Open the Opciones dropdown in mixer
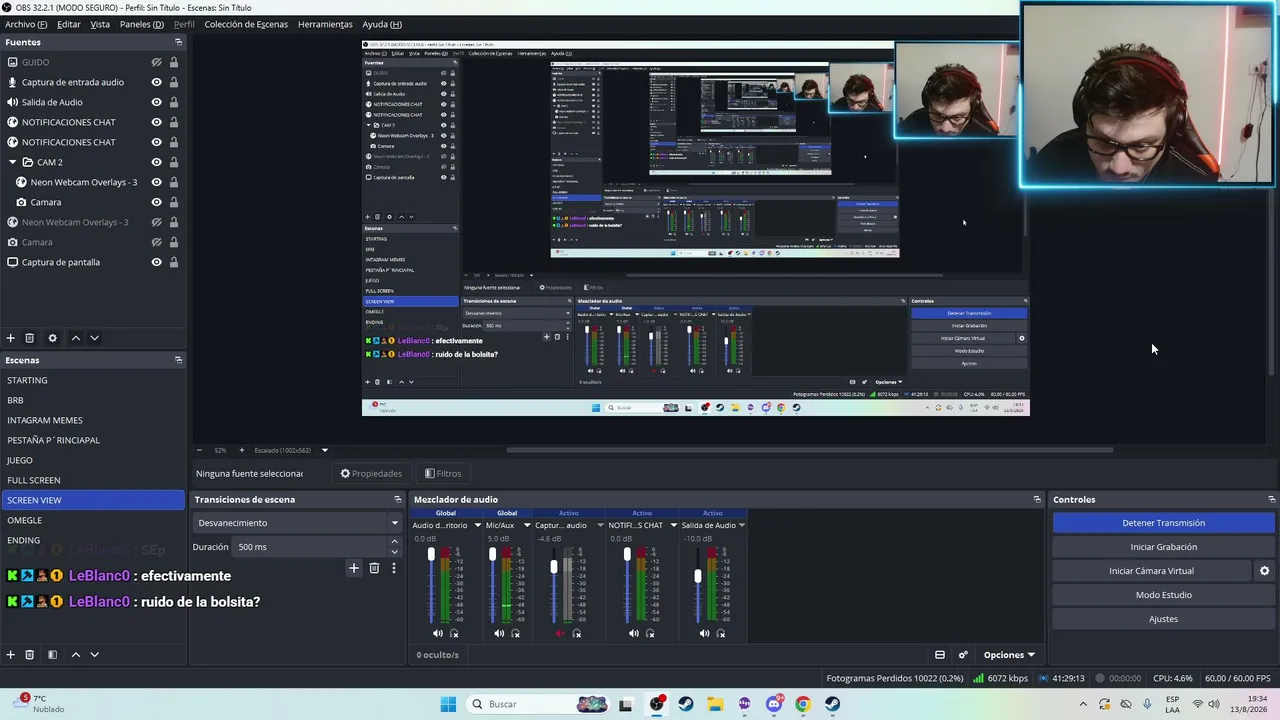This screenshot has width=1280, height=720. tap(1008, 655)
